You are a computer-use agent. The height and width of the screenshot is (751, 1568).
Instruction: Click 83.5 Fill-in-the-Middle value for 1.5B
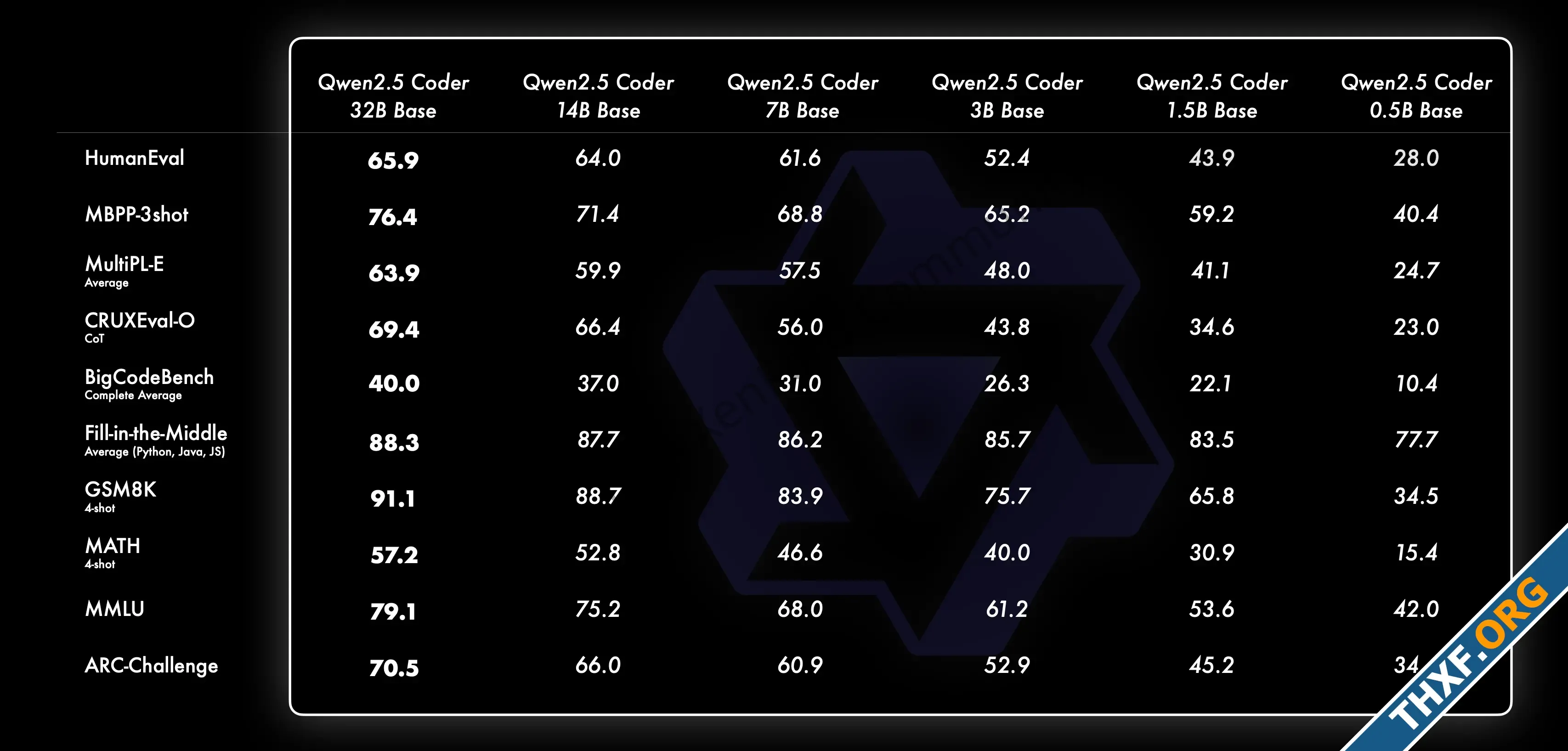(x=1212, y=440)
